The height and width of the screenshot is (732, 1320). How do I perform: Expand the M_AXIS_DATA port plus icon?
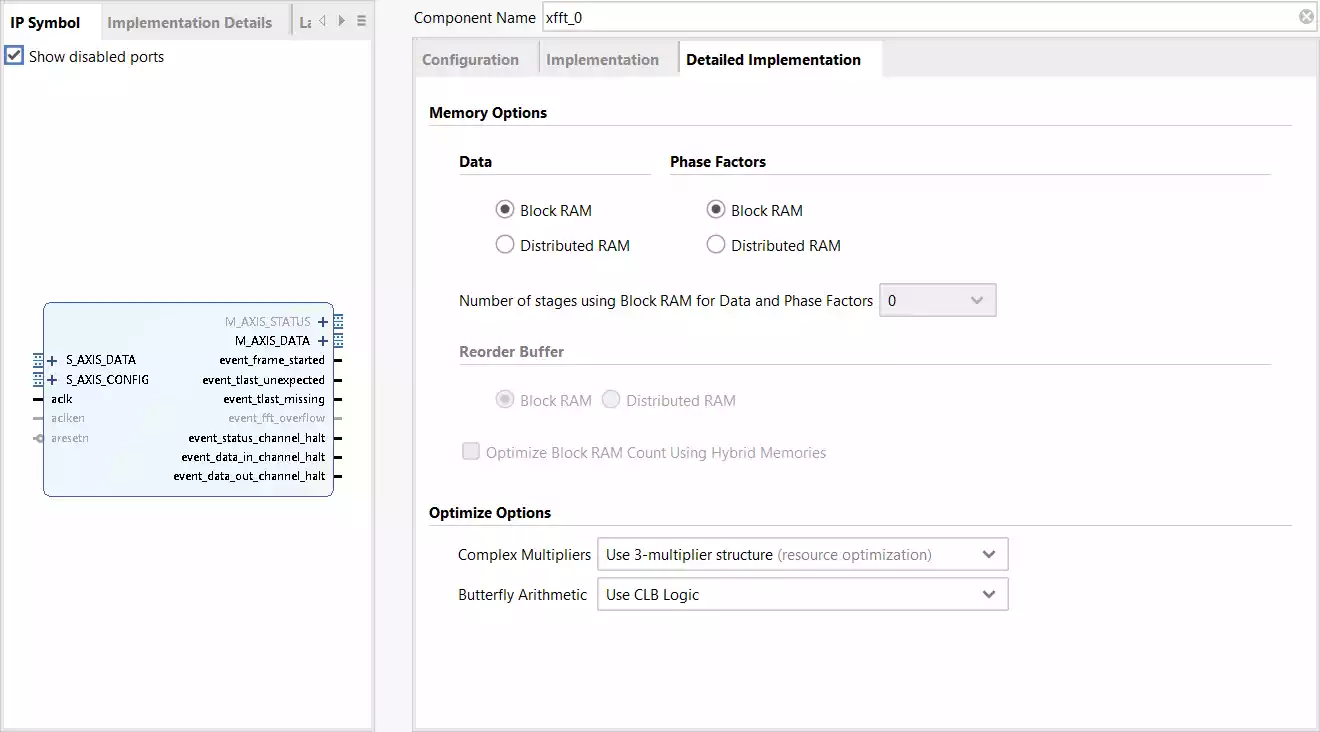coord(323,341)
